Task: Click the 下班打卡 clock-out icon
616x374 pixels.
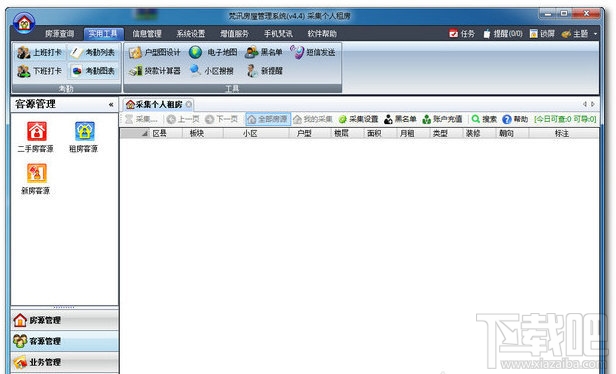Action: click(24, 71)
